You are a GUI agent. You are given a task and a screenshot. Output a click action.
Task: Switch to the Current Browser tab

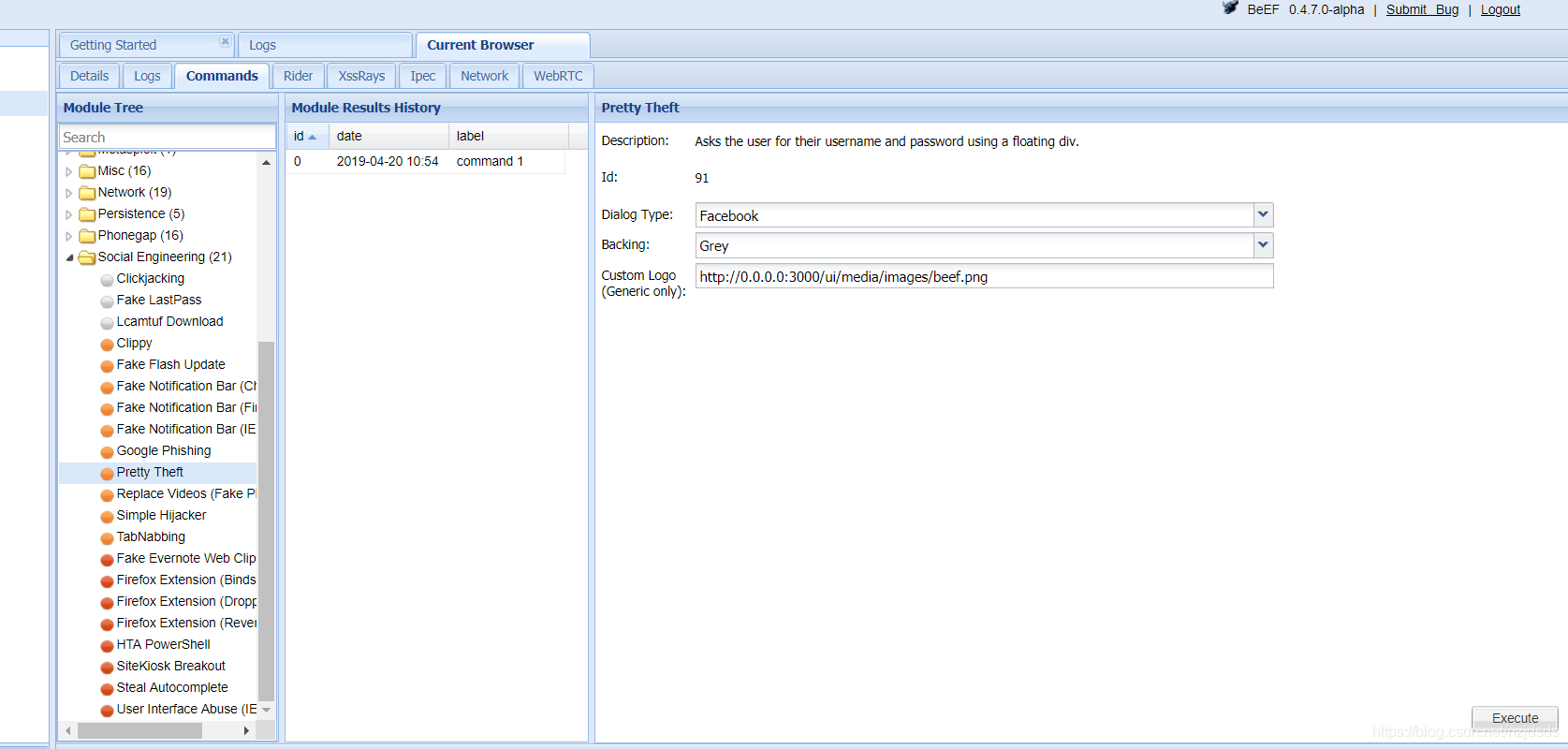503,45
